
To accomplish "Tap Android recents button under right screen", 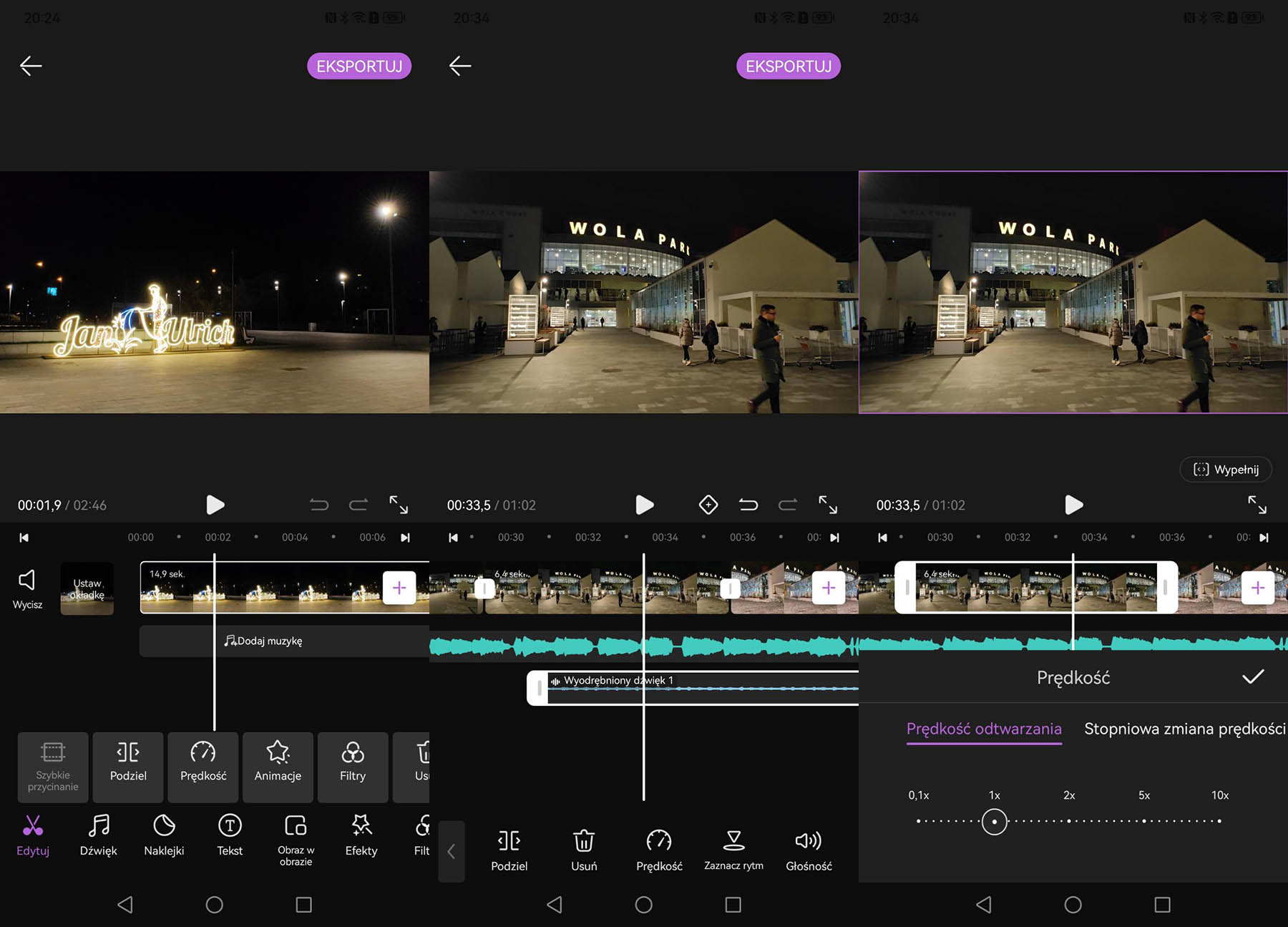I will (x=1163, y=905).
